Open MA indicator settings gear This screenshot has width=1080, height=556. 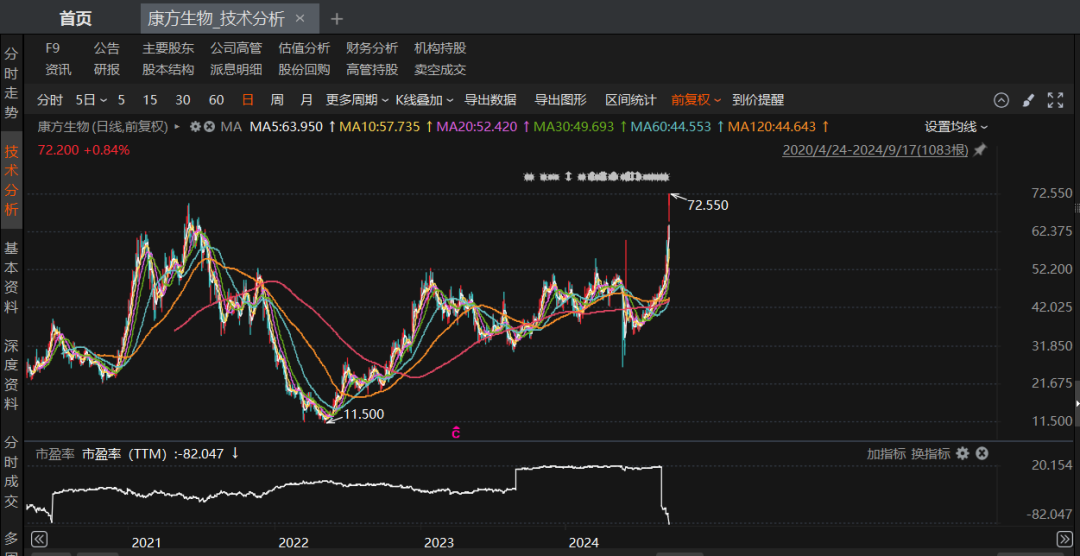pyautogui.click(x=196, y=127)
